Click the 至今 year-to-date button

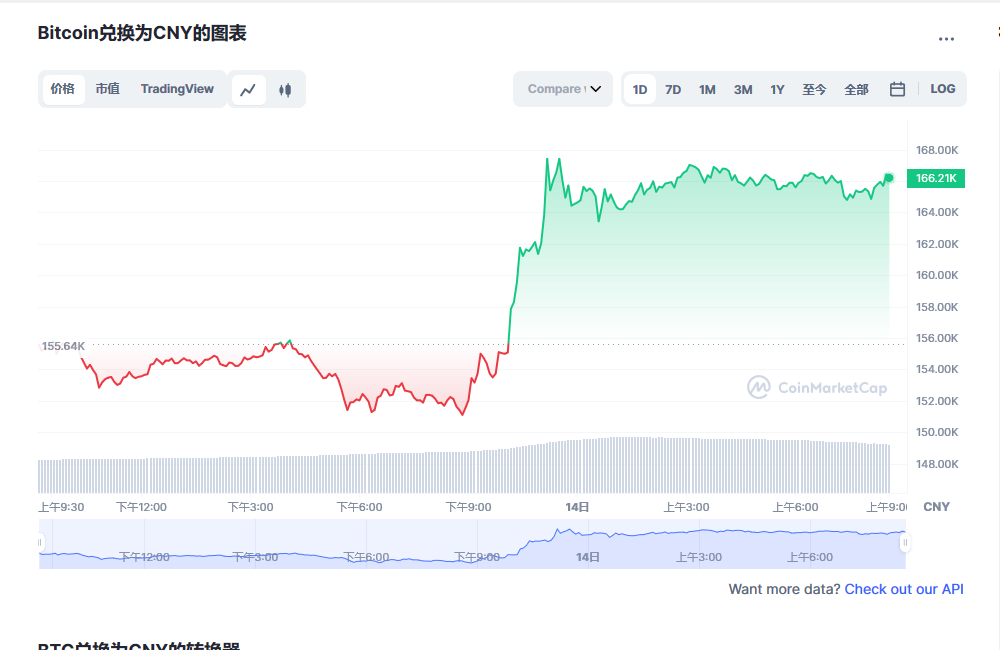point(814,89)
